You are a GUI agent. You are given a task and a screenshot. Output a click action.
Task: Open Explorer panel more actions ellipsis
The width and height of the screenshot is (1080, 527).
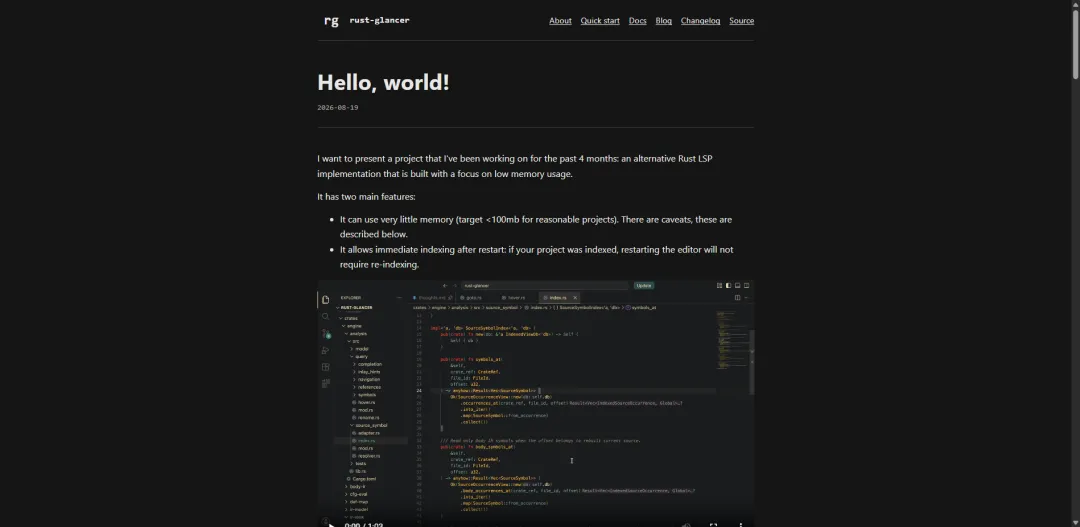point(399,298)
